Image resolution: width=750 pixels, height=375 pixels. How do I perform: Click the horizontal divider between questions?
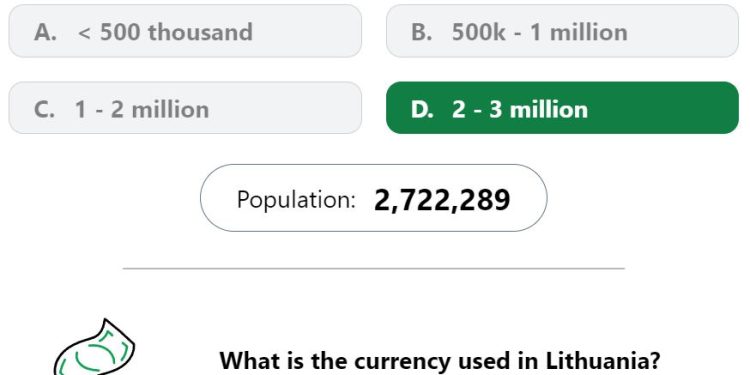pos(374,269)
